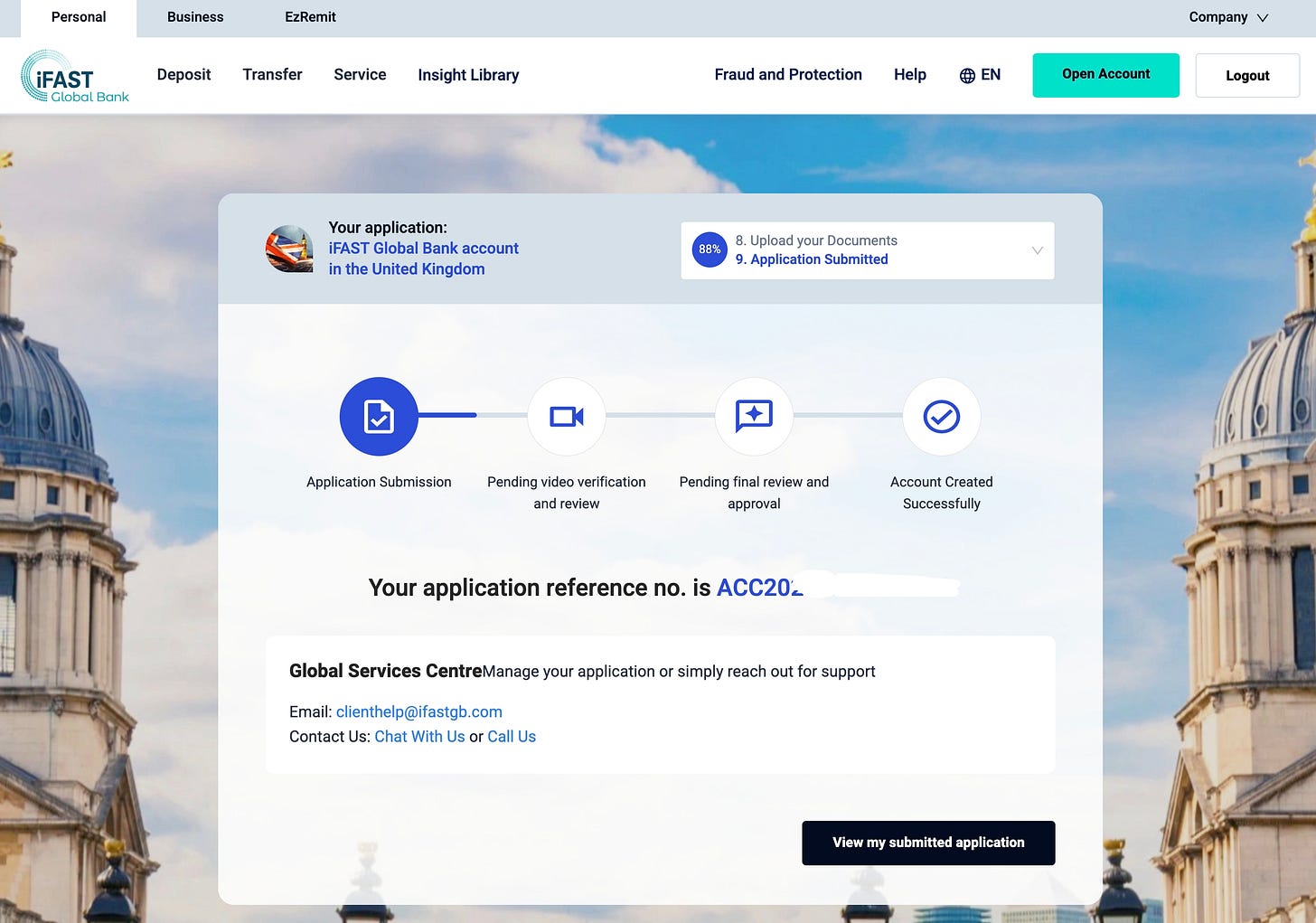The height and width of the screenshot is (923, 1316).
Task: Click the clienthelp@ifastgb.com email link
Action: pos(419,712)
